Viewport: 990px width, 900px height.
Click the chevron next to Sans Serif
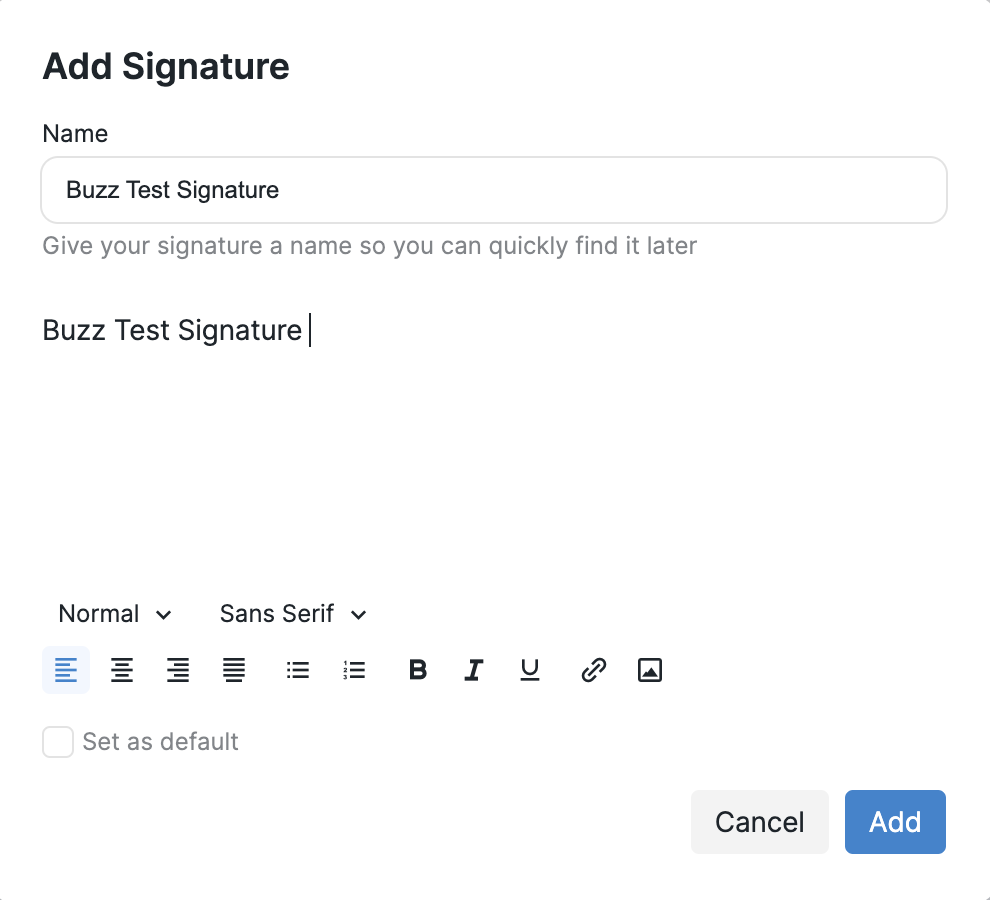[x=359, y=614]
